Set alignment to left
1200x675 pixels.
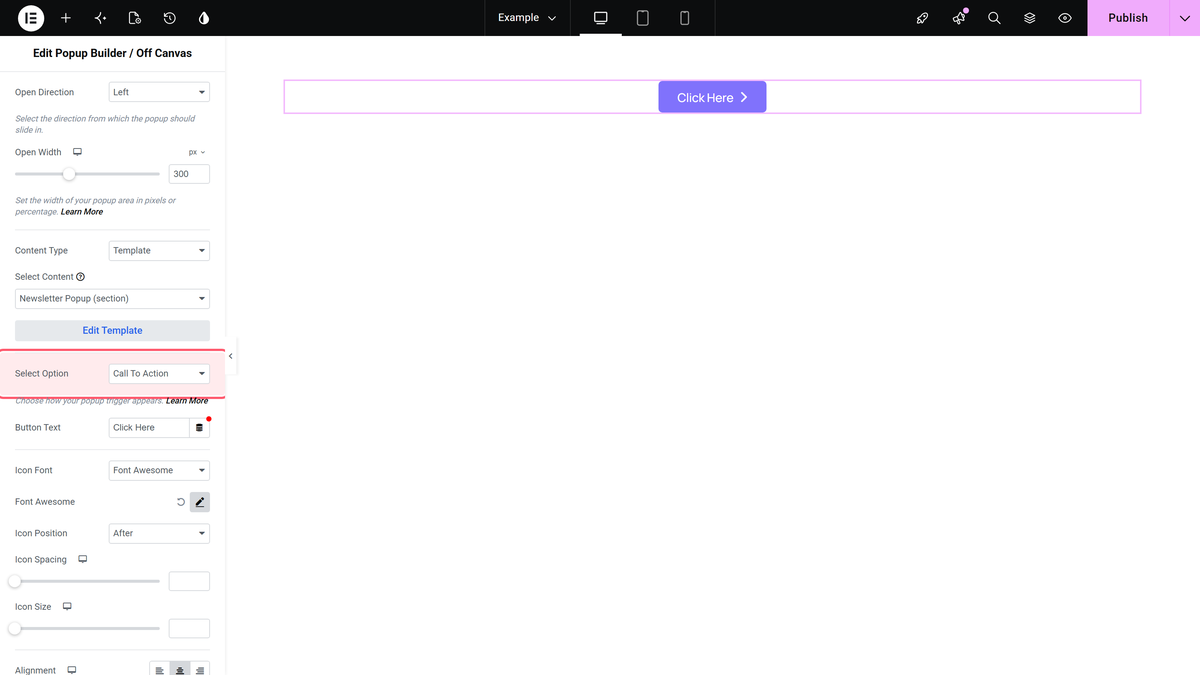click(160, 669)
